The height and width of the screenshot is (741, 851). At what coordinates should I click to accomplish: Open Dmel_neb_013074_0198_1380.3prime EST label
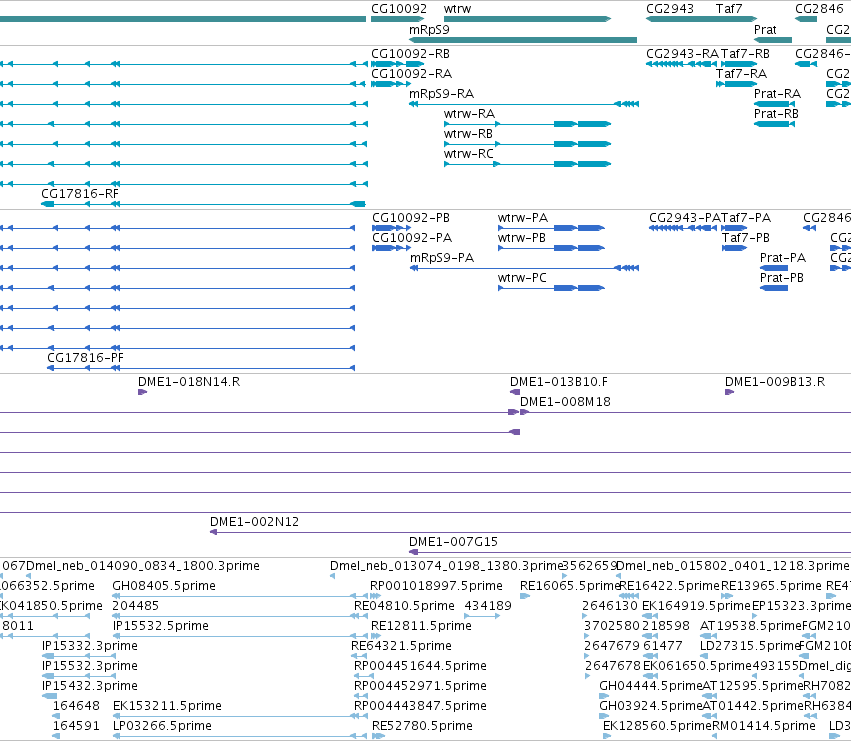pyautogui.click(x=447, y=566)
